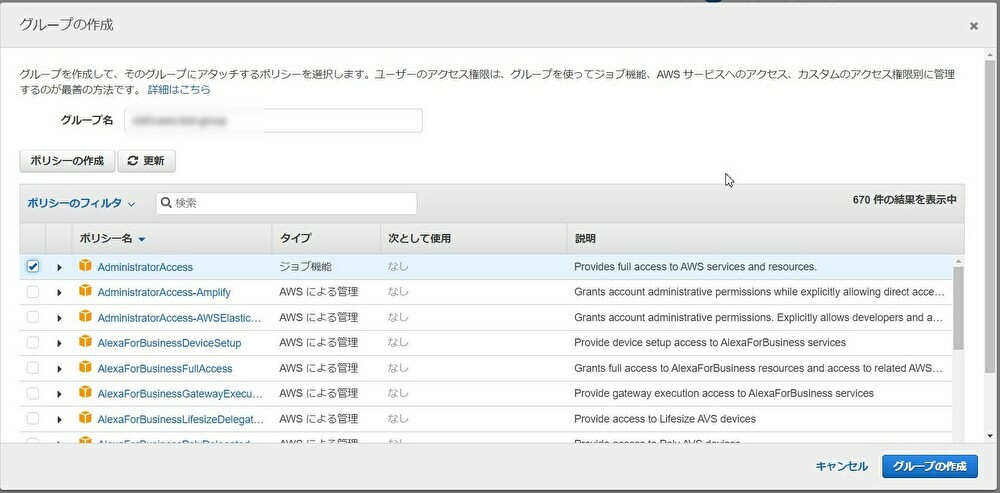Focus the policy 検索 search field
The height and width of the screenshot is (493, 1000).
286,203
